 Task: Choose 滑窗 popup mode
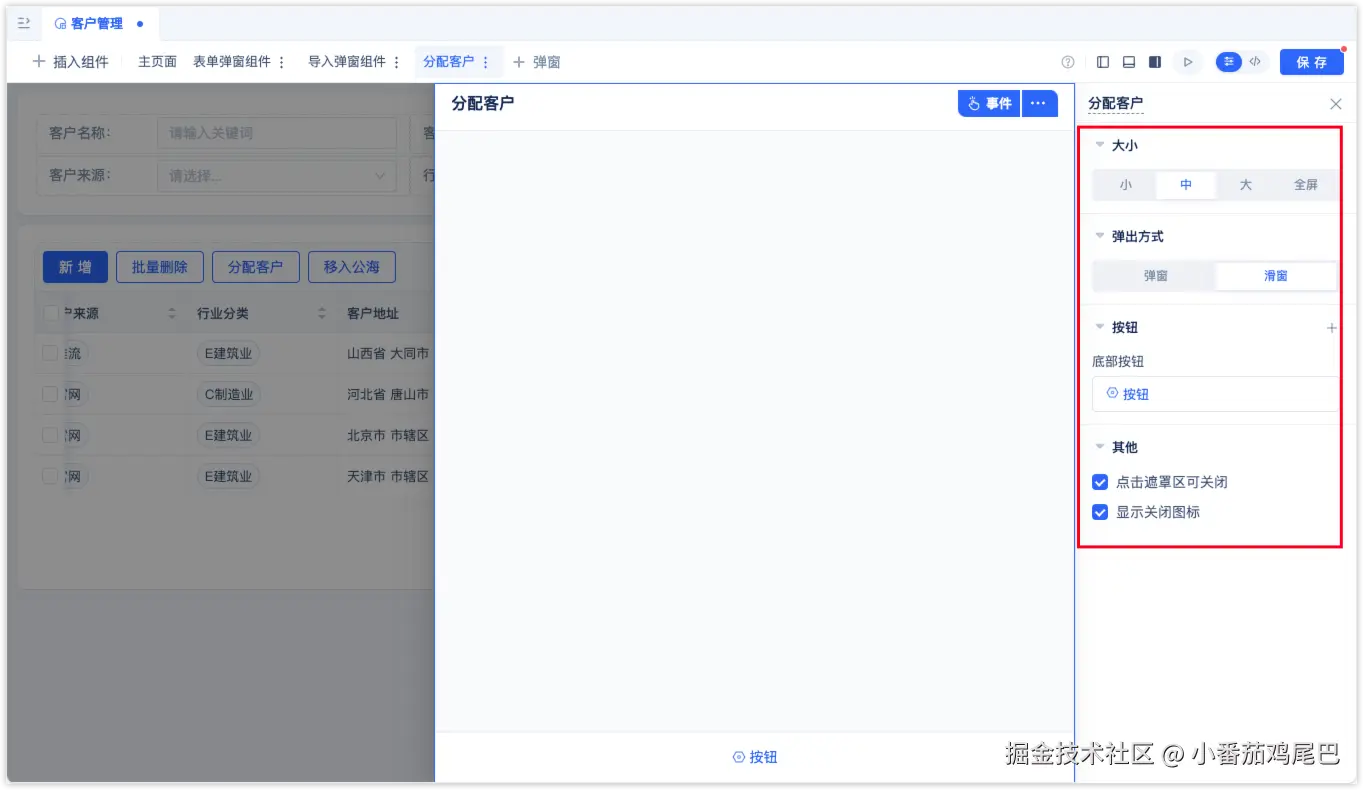click(1276, 276)
